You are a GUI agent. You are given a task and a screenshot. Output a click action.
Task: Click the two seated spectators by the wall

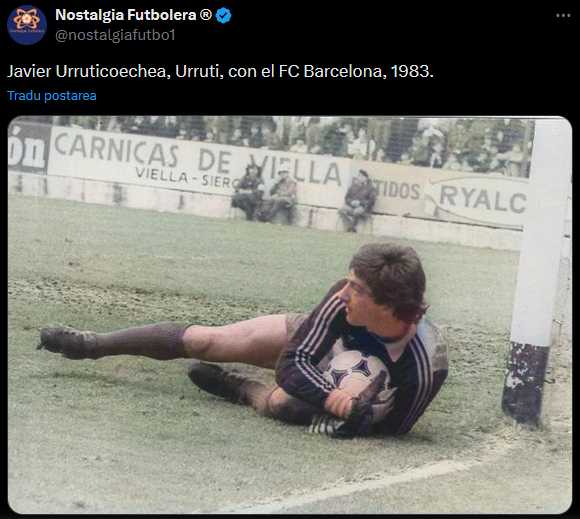264,194
